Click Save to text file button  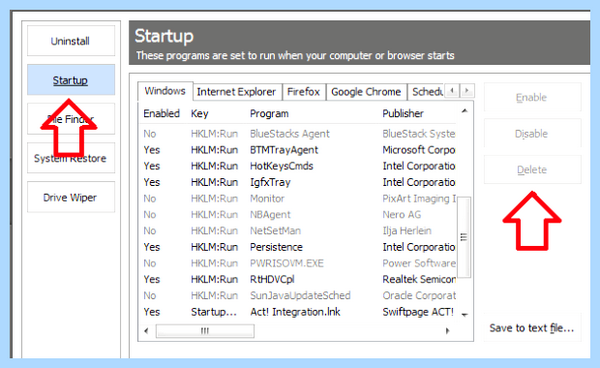[x=532, y=328]
